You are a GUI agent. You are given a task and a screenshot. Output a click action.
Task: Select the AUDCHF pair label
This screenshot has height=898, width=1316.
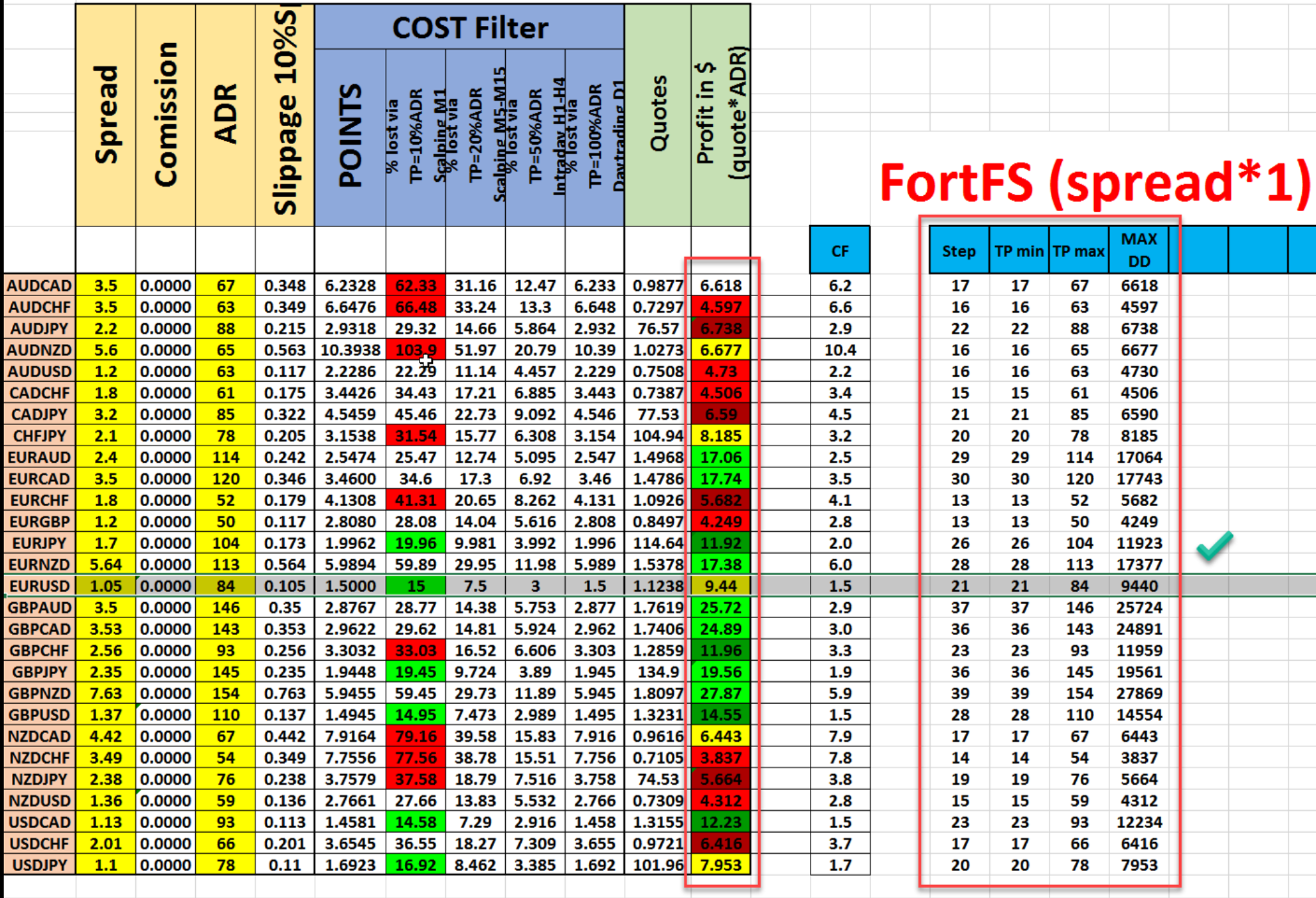click(x=39, y=307)
